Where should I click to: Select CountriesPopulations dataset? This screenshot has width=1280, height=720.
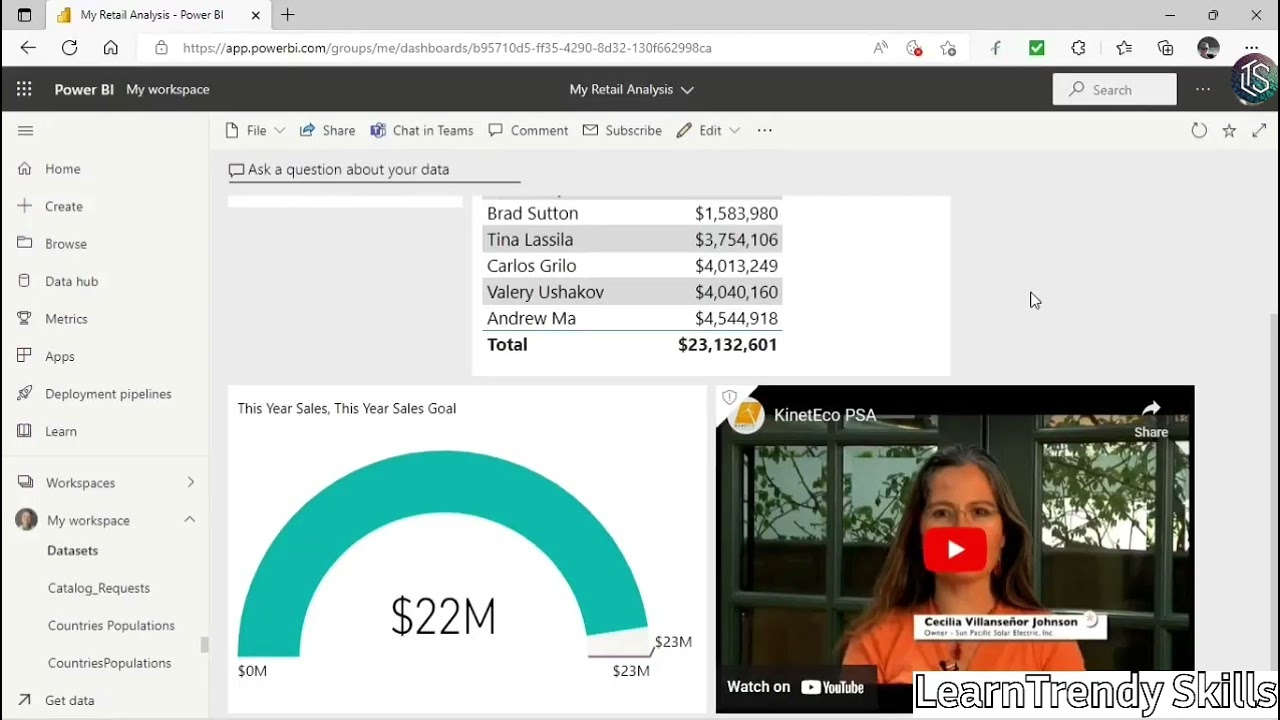(109, 663)
